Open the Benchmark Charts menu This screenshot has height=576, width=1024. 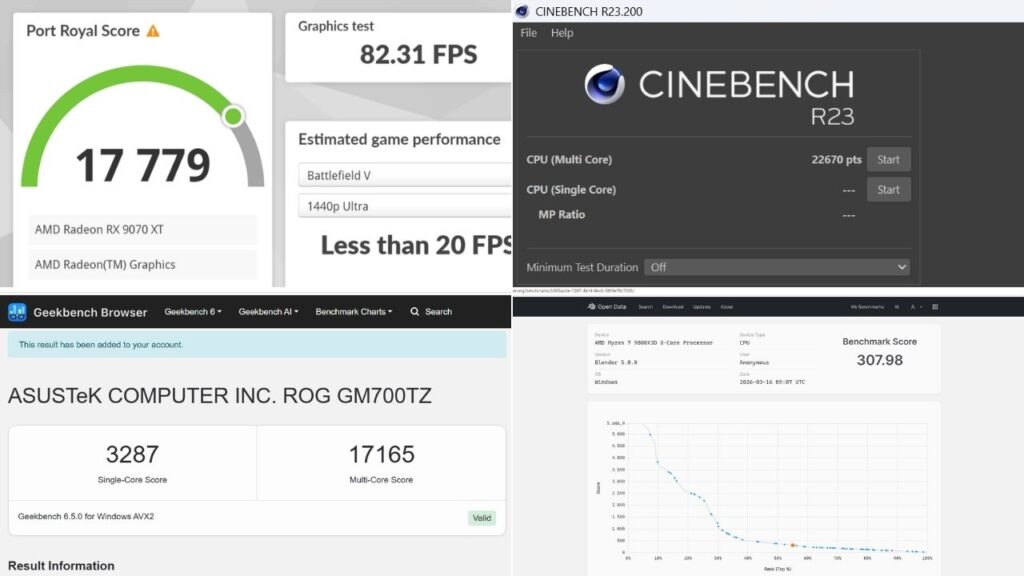pyautogui.click(x=353, y=312)
